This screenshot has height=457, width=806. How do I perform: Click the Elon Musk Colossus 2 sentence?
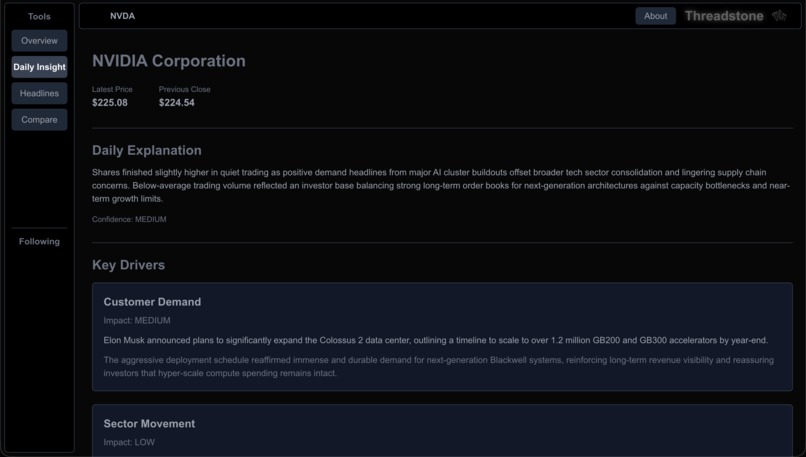click(x=436, y=340)
